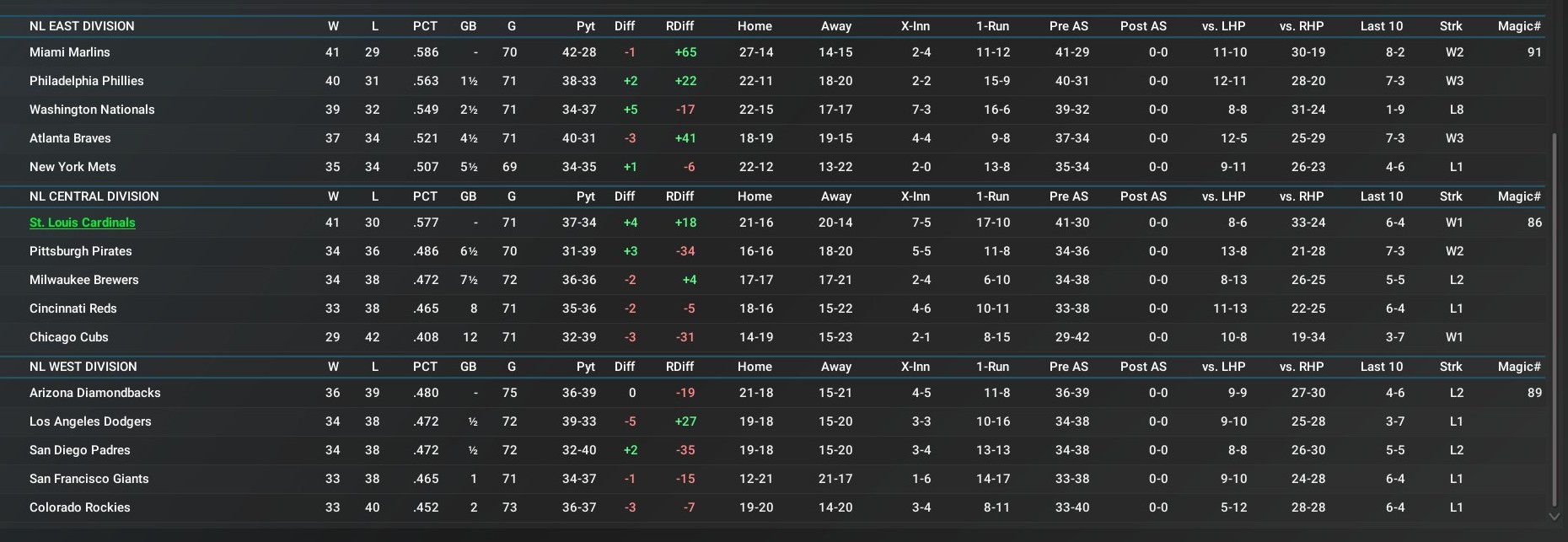This screenshot has width=1568, height=542.
Task: Open the Miami Marlins team page
Action: [x=70, y=52]
